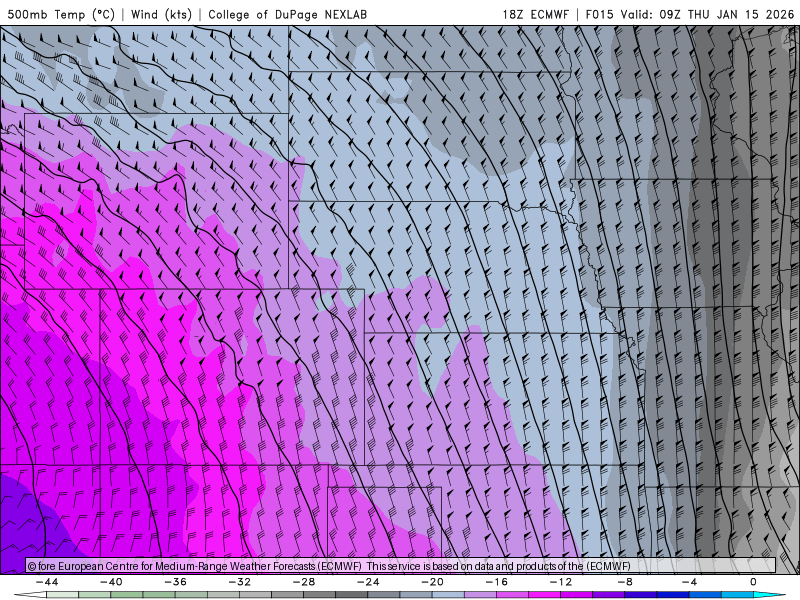800x600 pixels.
Task: Click the bright magenta swatch left of -12
Action: point(545,595)
